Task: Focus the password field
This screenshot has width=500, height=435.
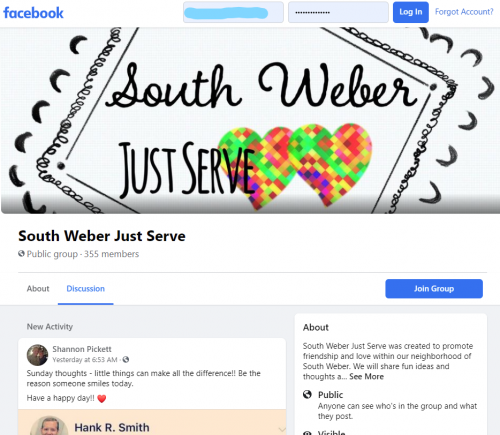Action: coord(338,12)
